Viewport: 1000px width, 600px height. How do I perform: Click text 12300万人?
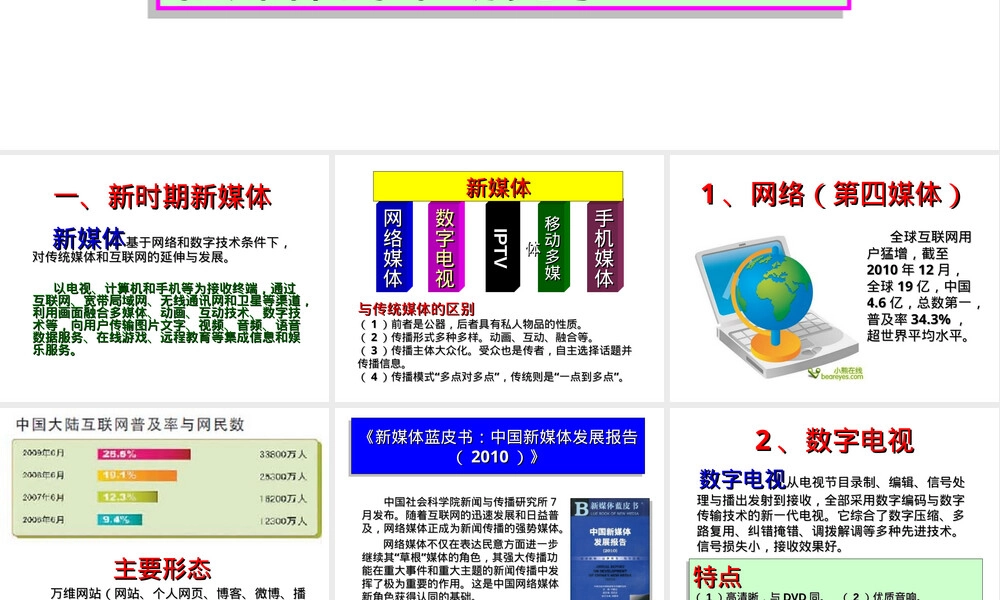pos(283,521)
